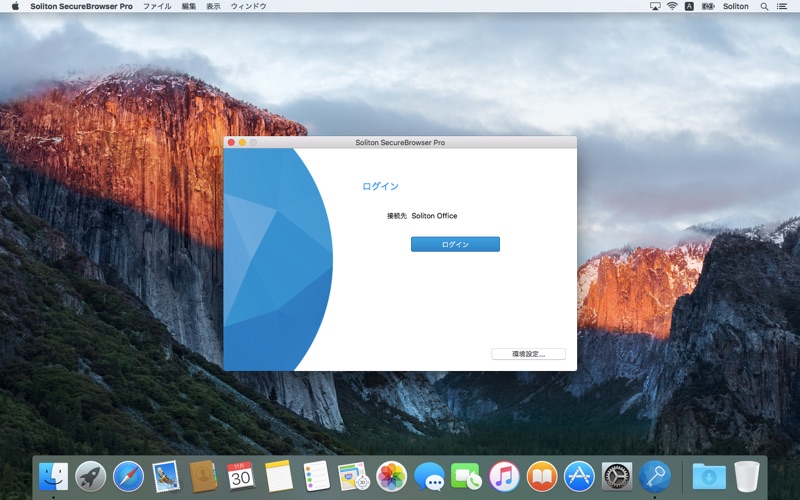Click the 接続先 label
The width and height of the screenshot is (800, 500).
(x=397, y=216)
